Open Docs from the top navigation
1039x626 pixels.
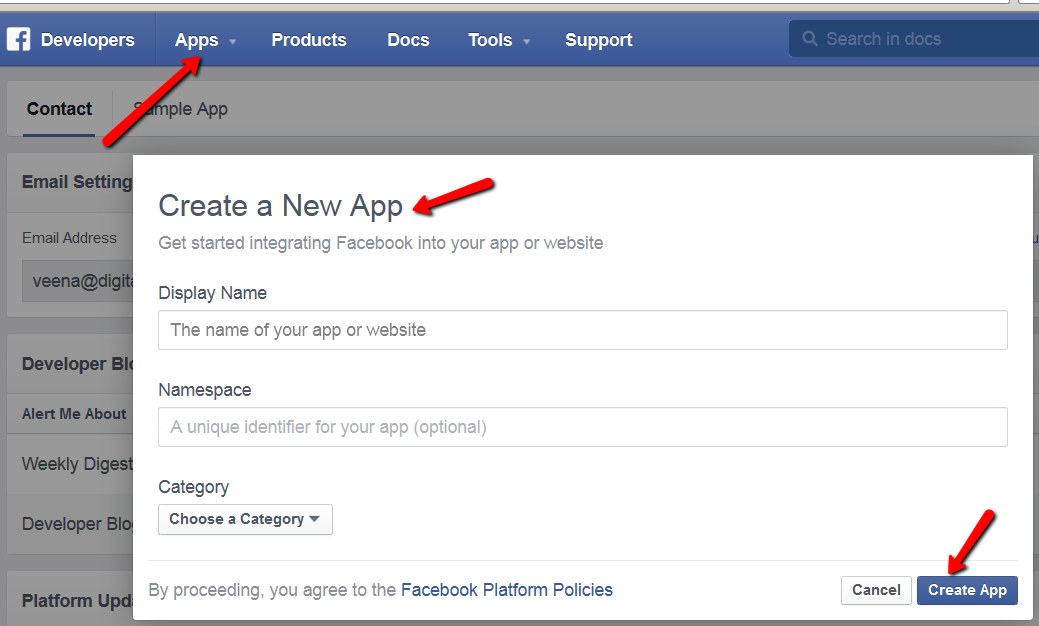(x=408, y=40)
